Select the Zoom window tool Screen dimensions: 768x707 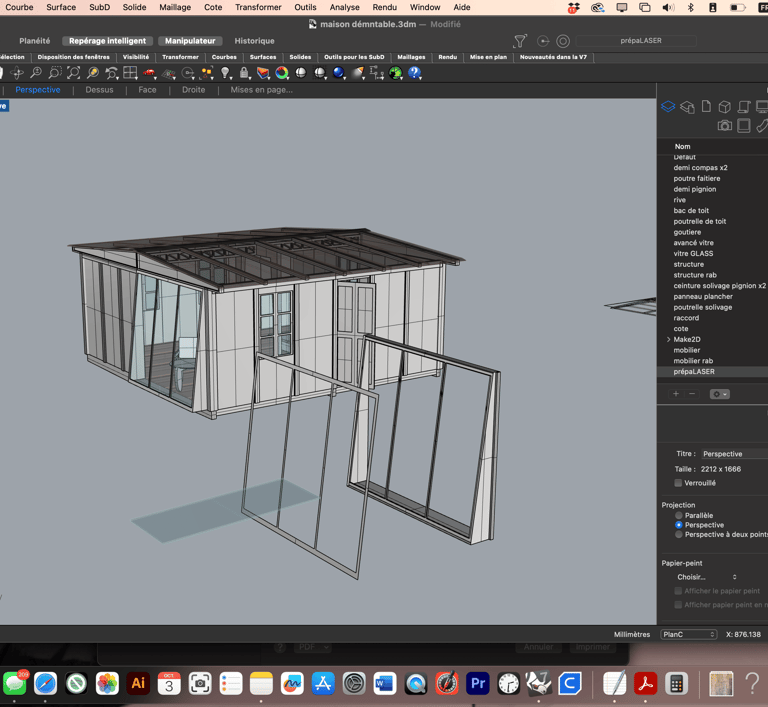point(54,73)
